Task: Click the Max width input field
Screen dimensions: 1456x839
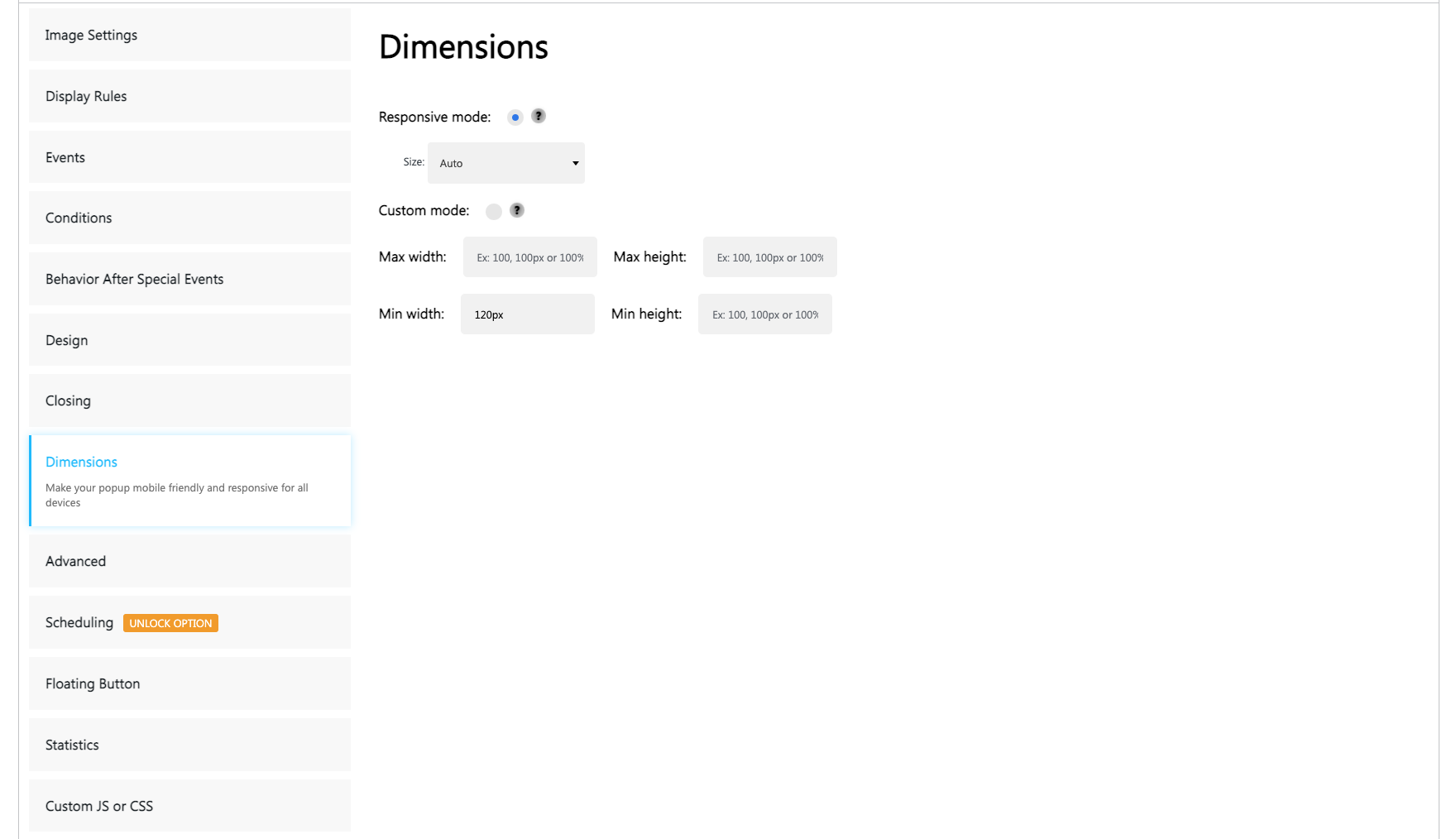Action: (530, 257)
